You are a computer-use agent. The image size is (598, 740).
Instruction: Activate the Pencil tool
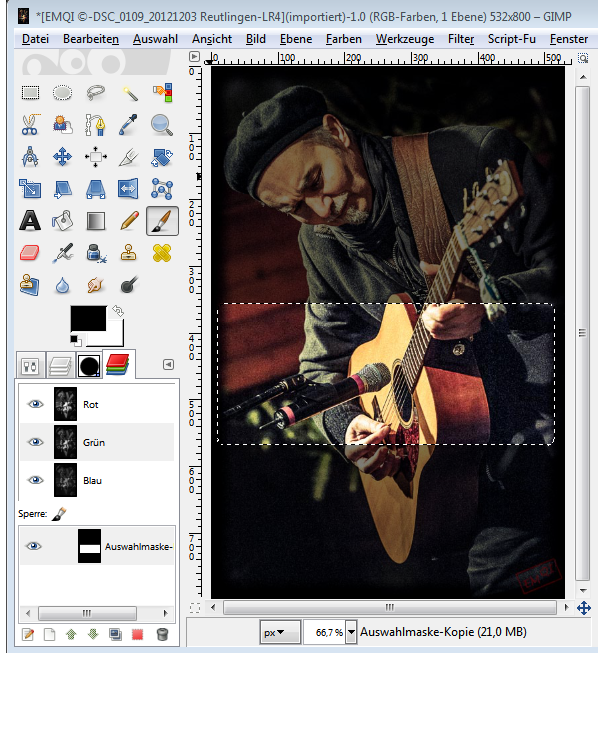(129, 221)
